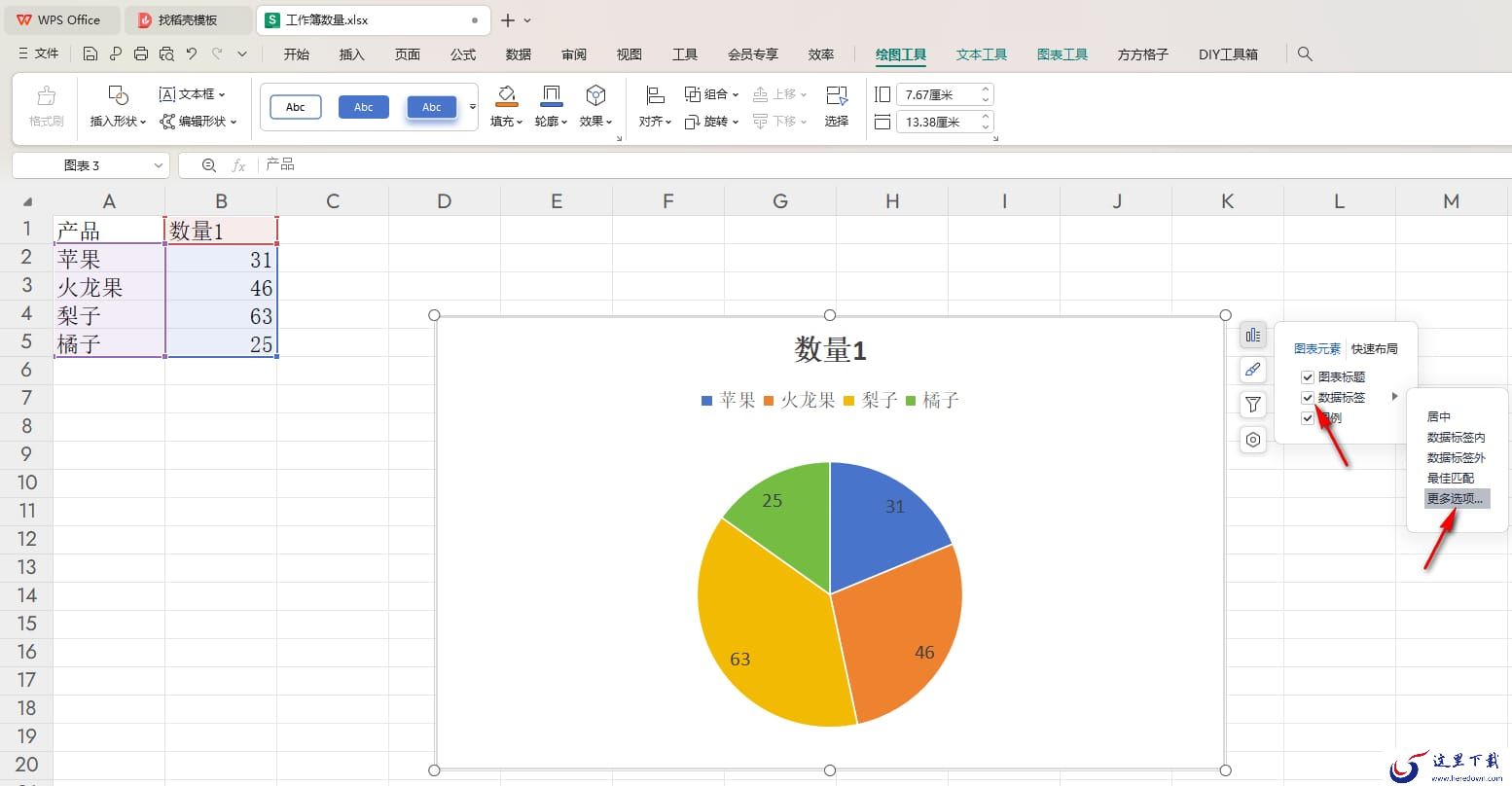Open the File (文件) menu
Image resolution: width=1512 pixels, height=786 pixels.
pyautogui.click(x=39, y=54)
